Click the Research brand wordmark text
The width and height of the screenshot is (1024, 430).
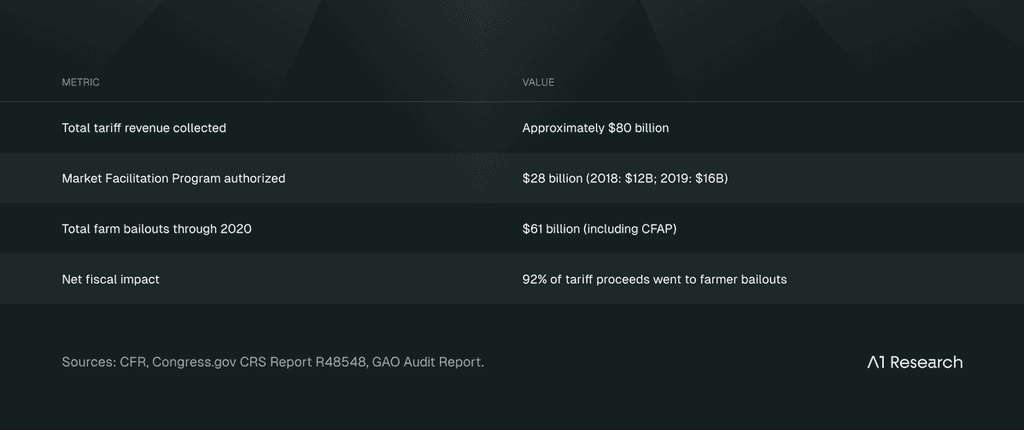[x=926, y=362]
